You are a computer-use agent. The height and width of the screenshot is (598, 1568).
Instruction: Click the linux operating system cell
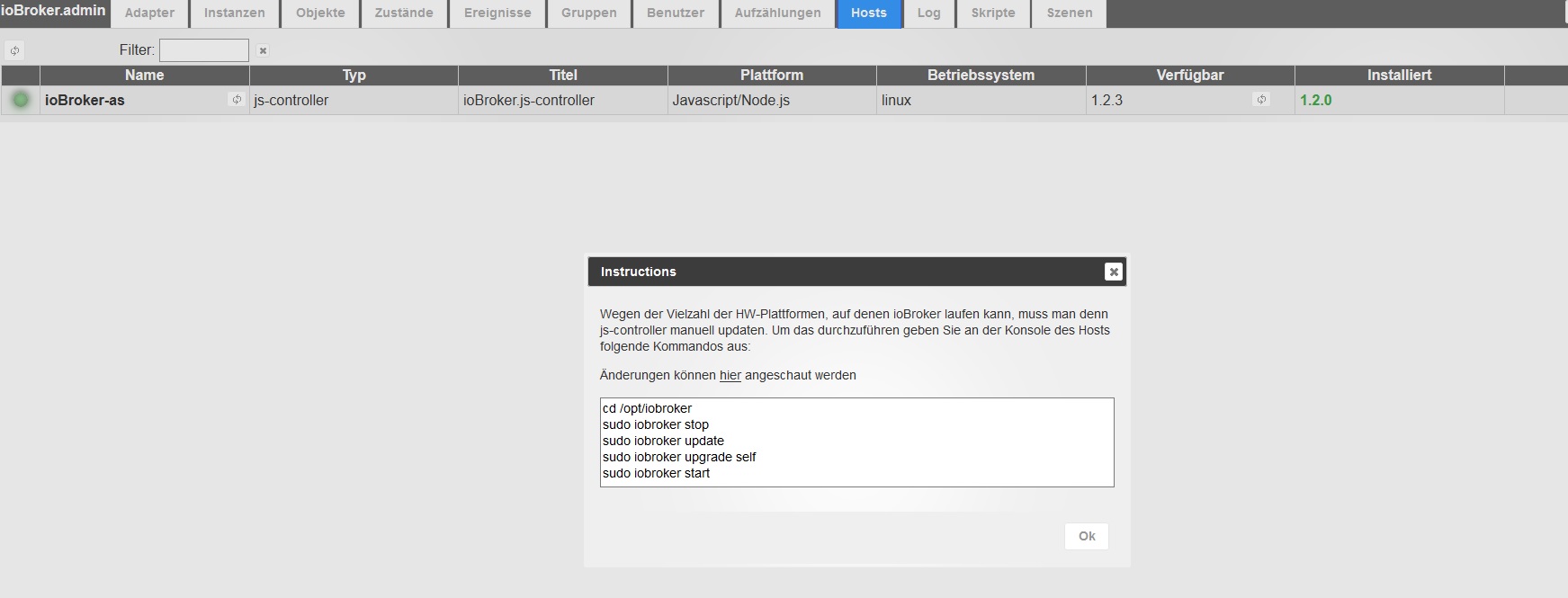coord(981,100)
